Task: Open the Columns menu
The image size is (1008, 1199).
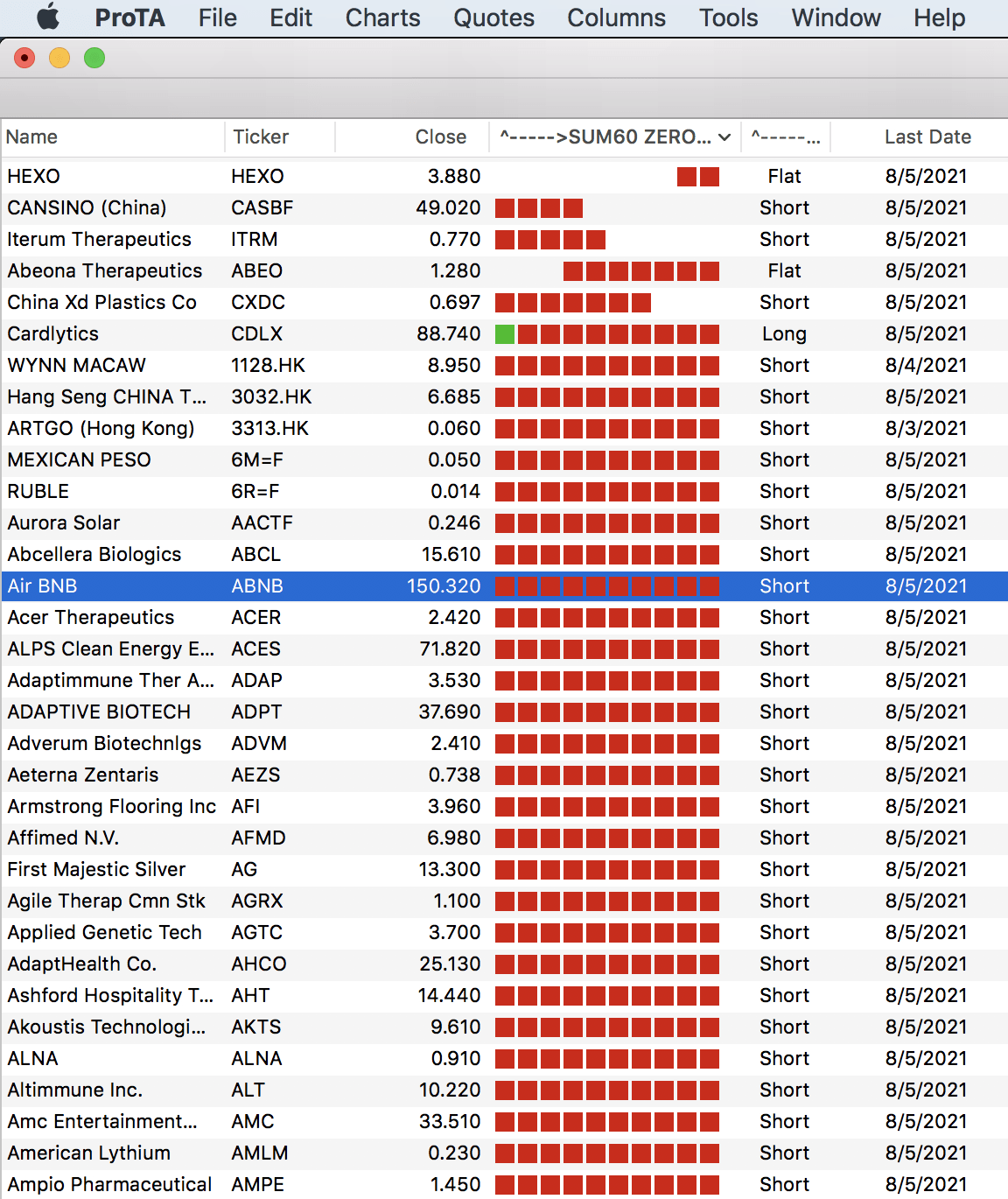Action: (x=616, y=18)
